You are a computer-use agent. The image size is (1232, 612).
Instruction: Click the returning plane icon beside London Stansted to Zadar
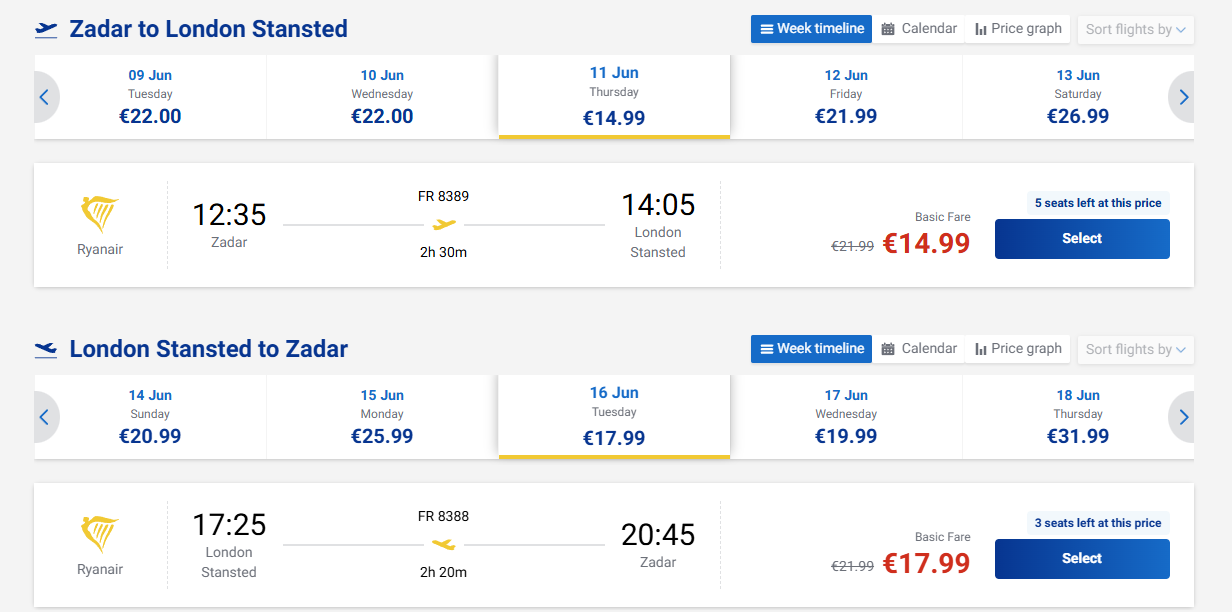[46, 349]
